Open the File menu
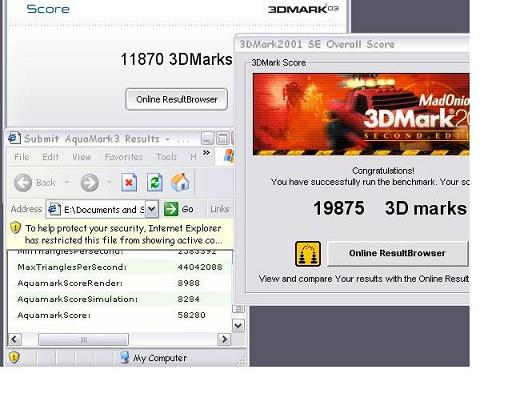 [22, 157]
